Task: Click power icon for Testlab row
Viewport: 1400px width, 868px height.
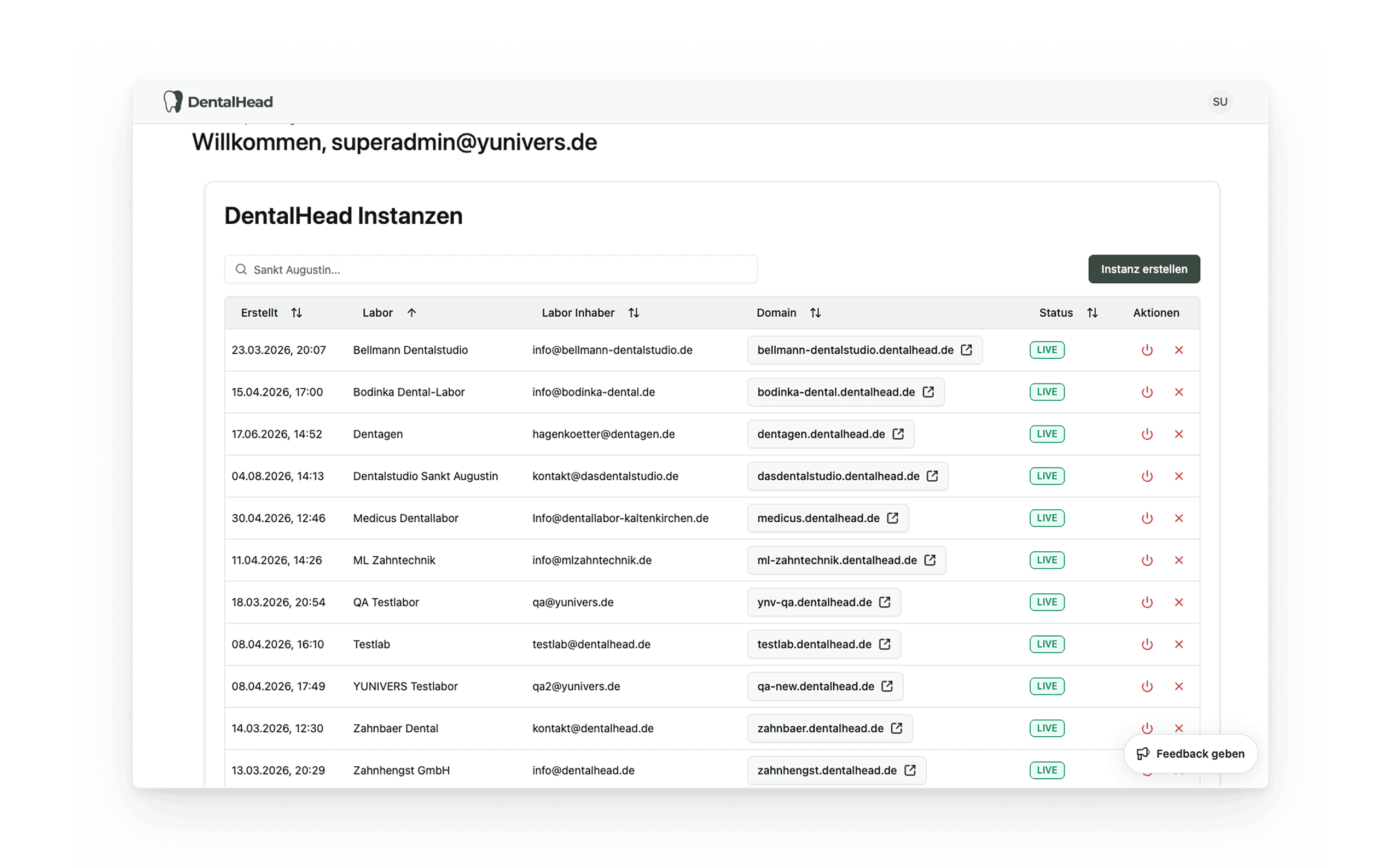Action: 1146,644
